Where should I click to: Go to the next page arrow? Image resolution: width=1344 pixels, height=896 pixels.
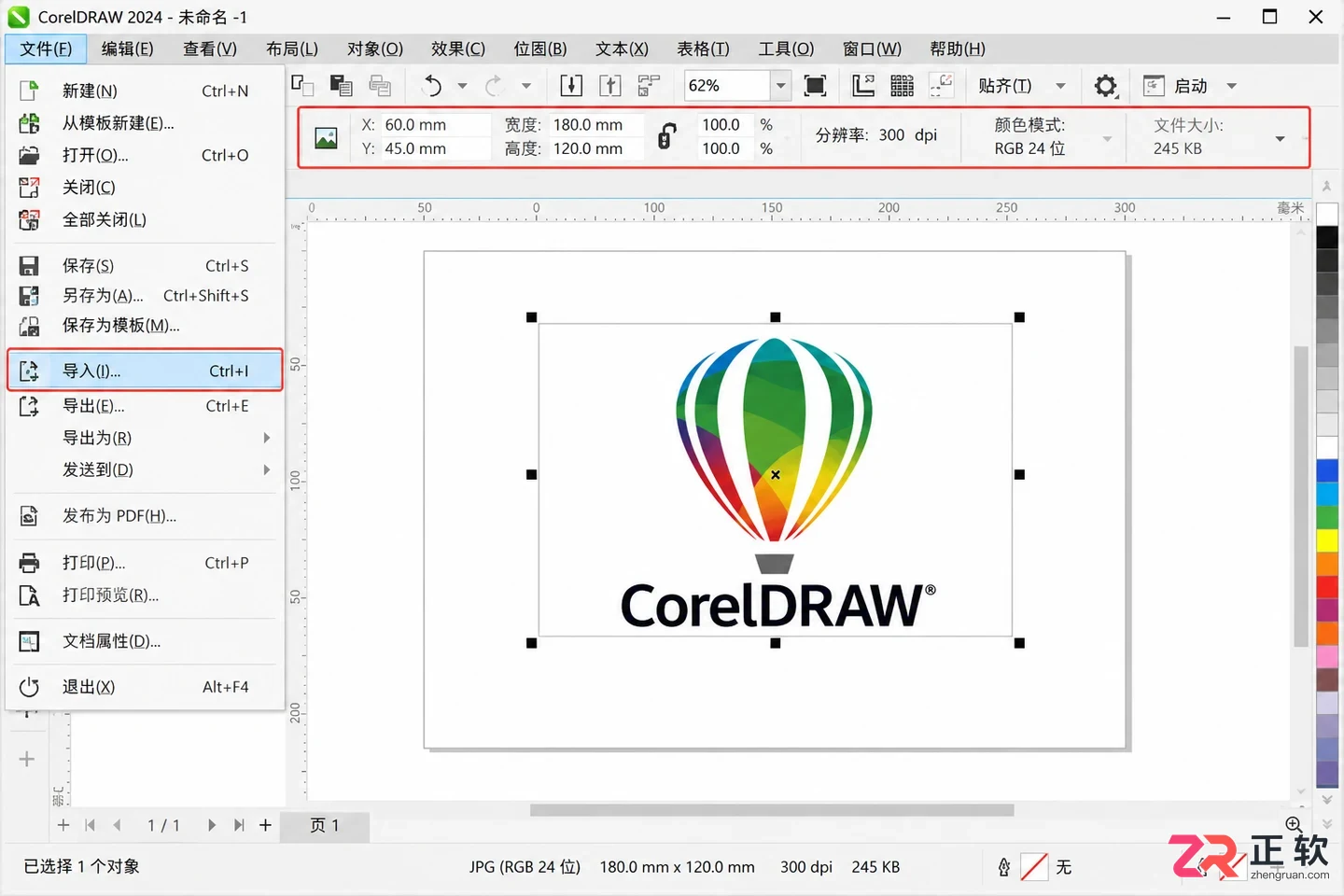coord(212,825)
